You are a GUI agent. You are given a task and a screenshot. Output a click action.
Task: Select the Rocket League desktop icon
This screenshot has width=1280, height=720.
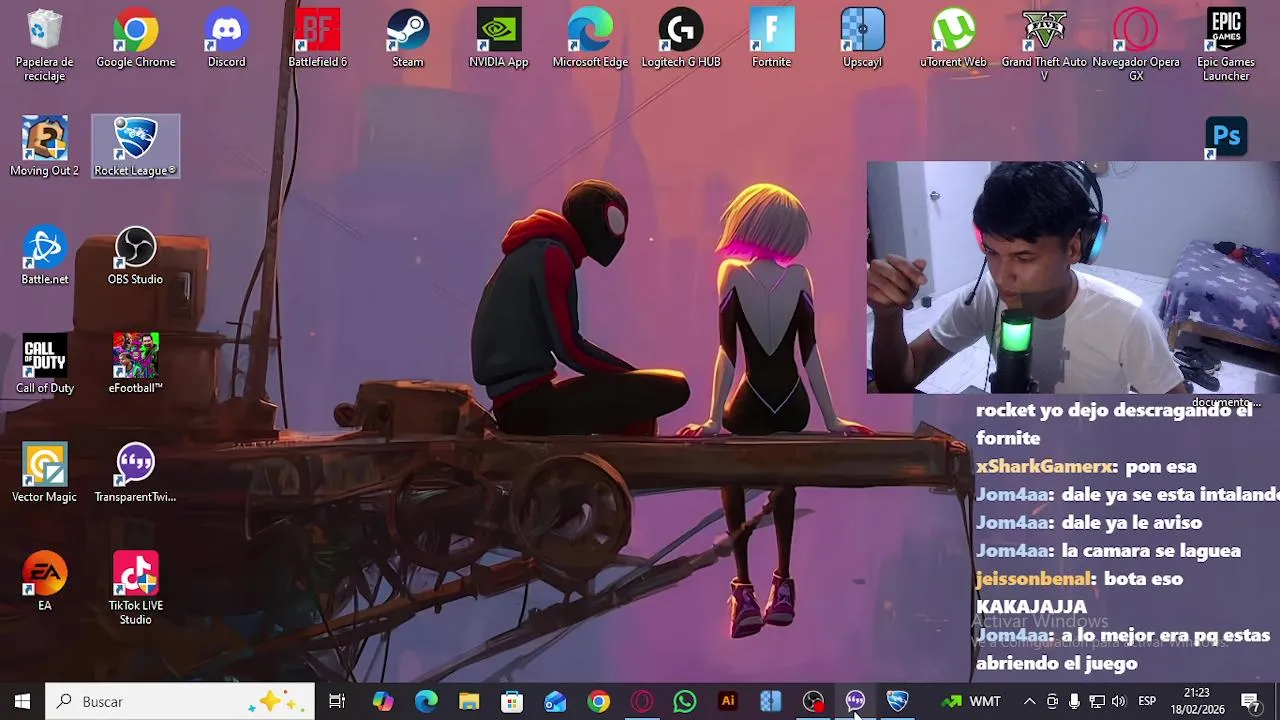[135, 147]
